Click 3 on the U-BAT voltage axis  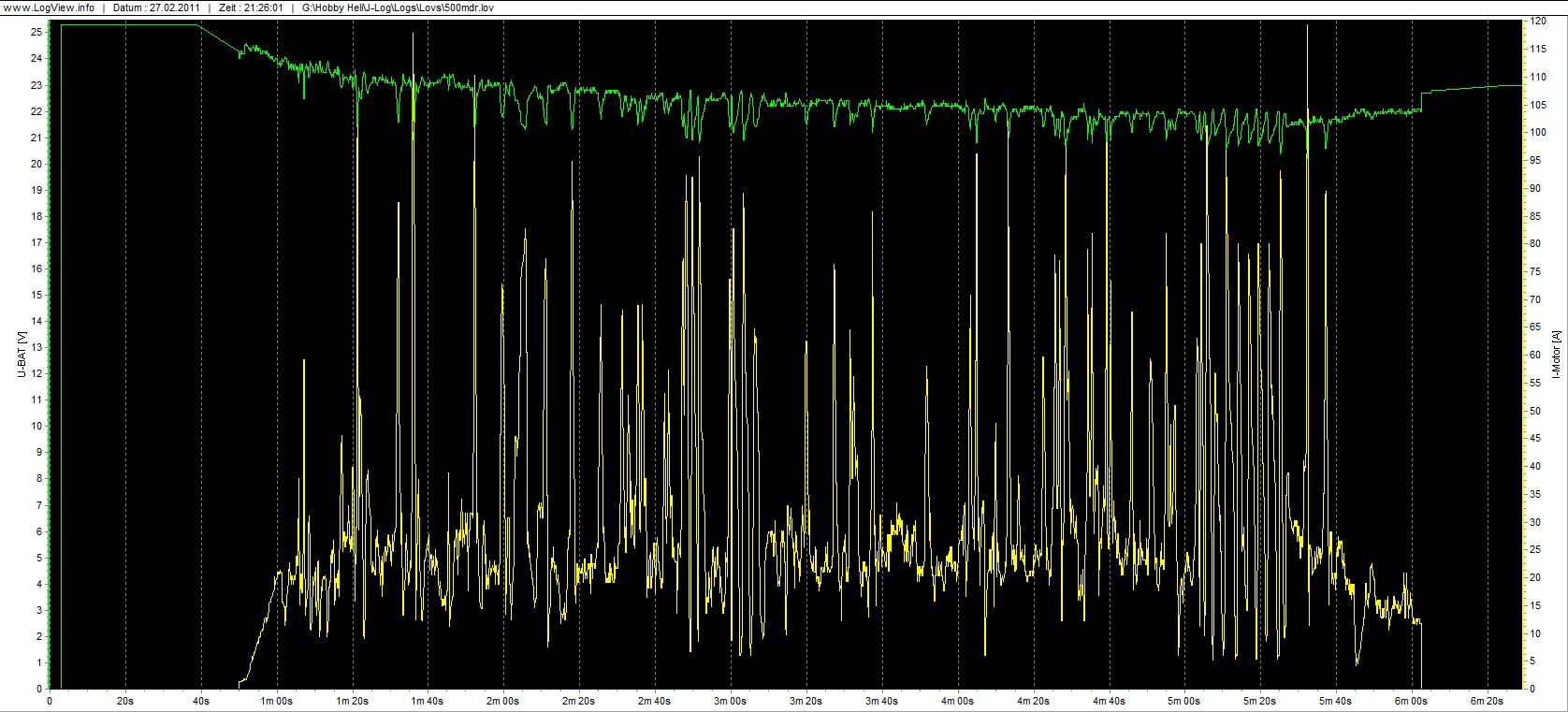[x=39, y=610]
